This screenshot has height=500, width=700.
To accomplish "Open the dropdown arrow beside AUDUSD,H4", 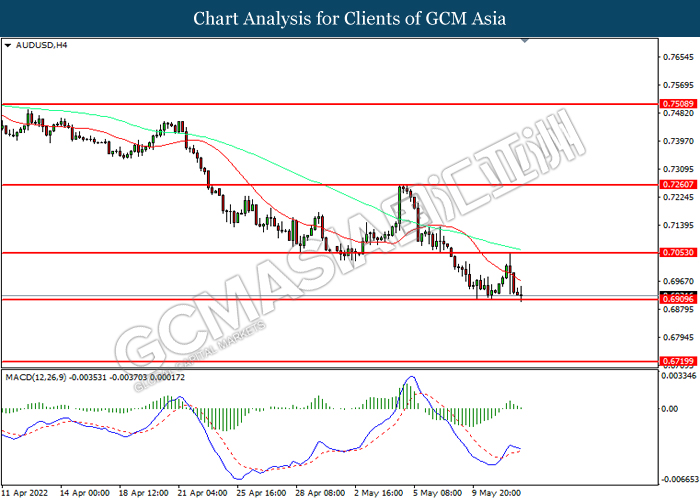I will pos(8,46).
